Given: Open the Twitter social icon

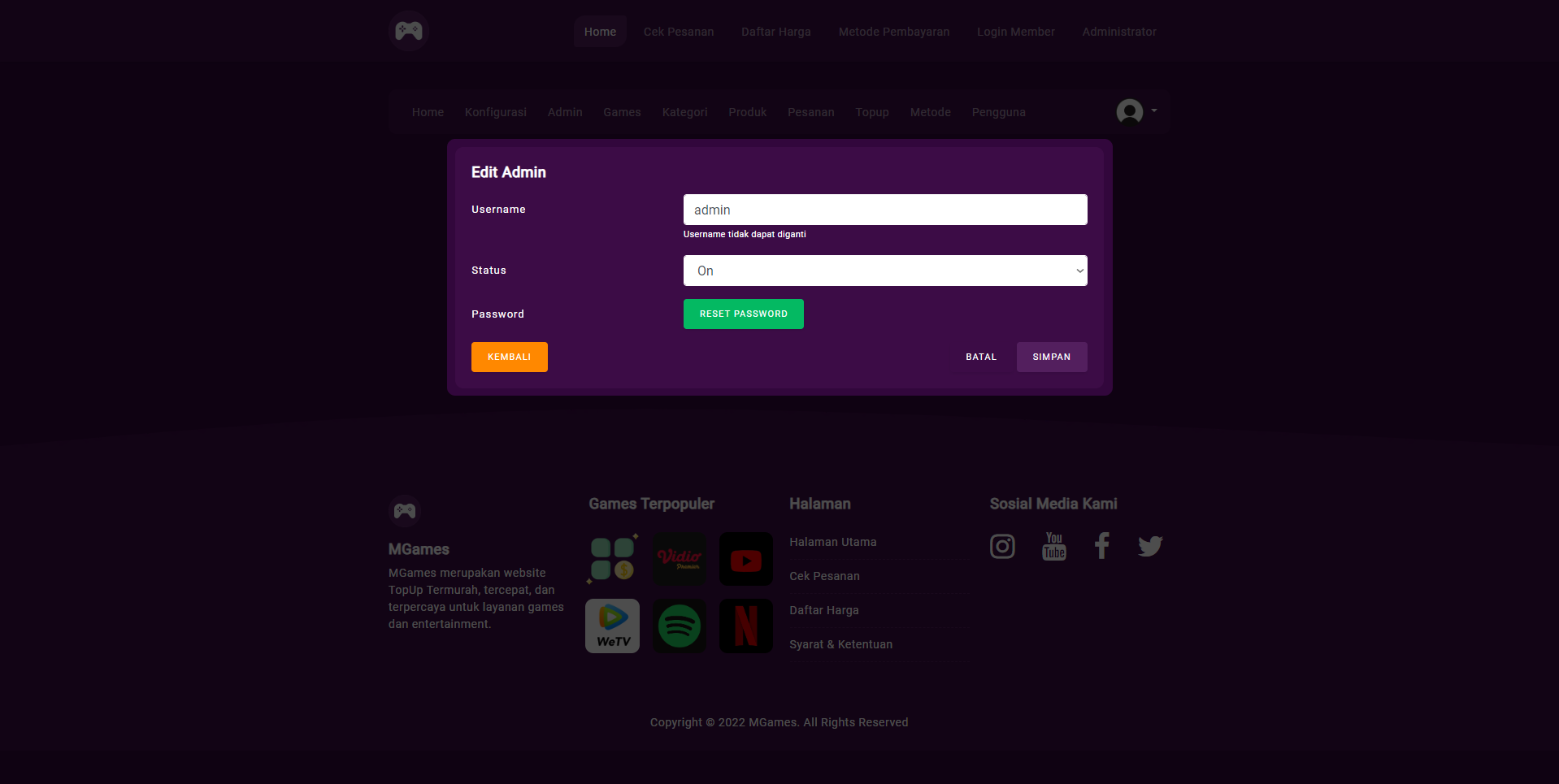Looking at the screenshot, I should point(1150,546).
